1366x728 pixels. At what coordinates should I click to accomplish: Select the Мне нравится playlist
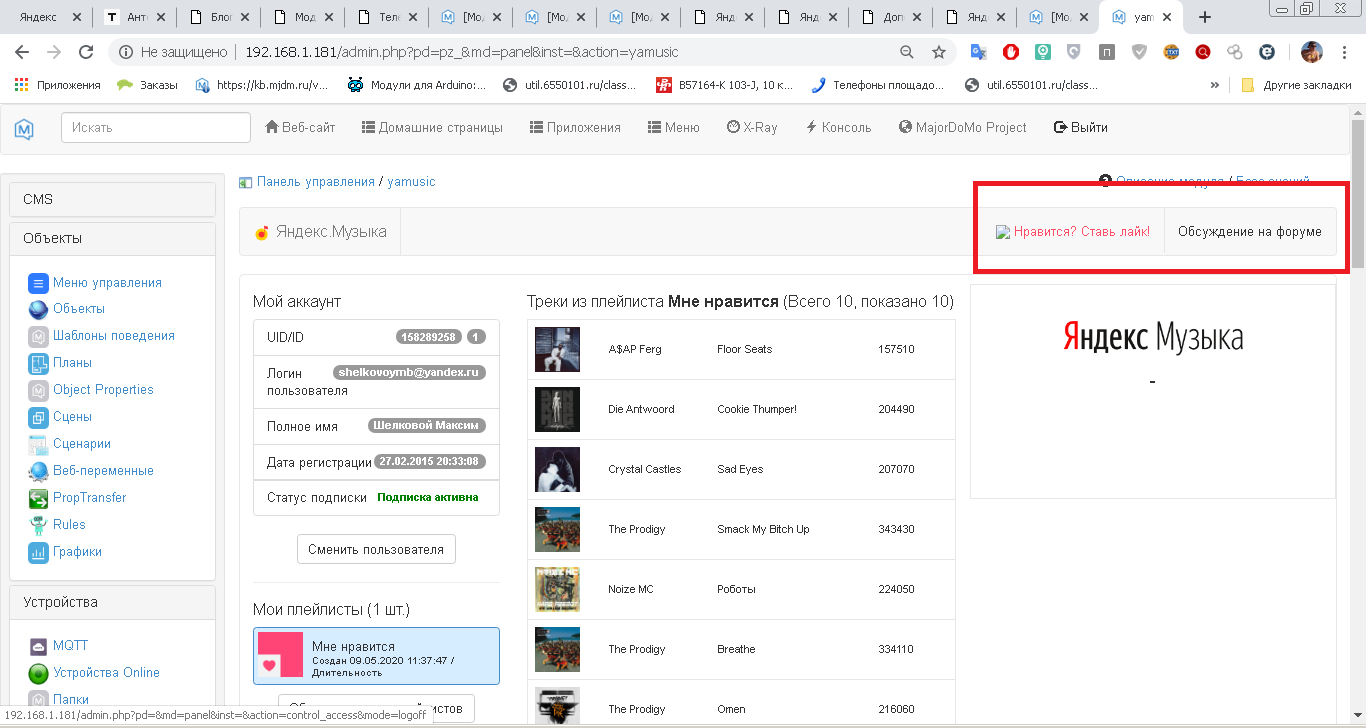[x=376, y=656]
